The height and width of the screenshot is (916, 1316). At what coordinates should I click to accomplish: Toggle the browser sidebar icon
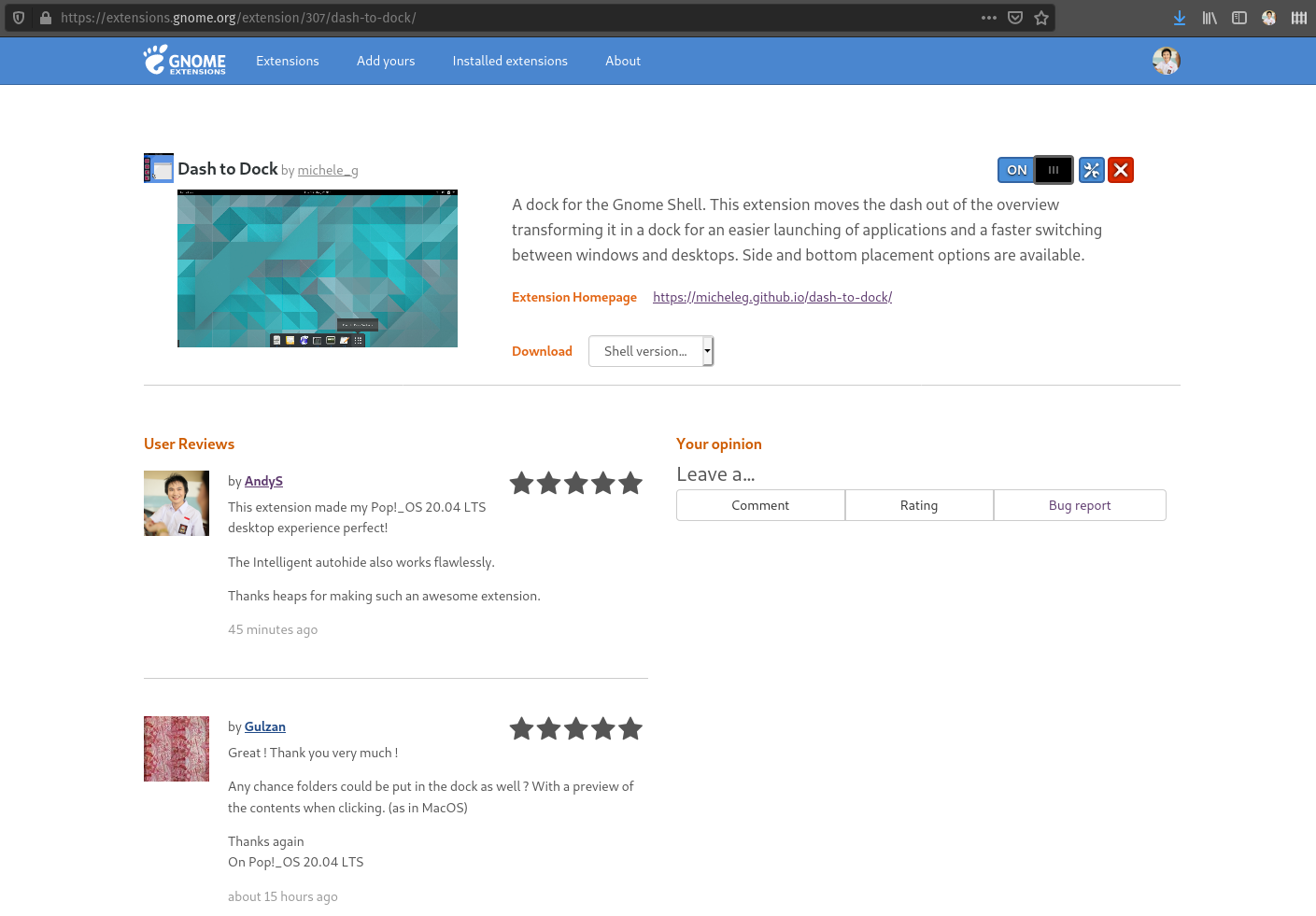(x=1239, y=18)
